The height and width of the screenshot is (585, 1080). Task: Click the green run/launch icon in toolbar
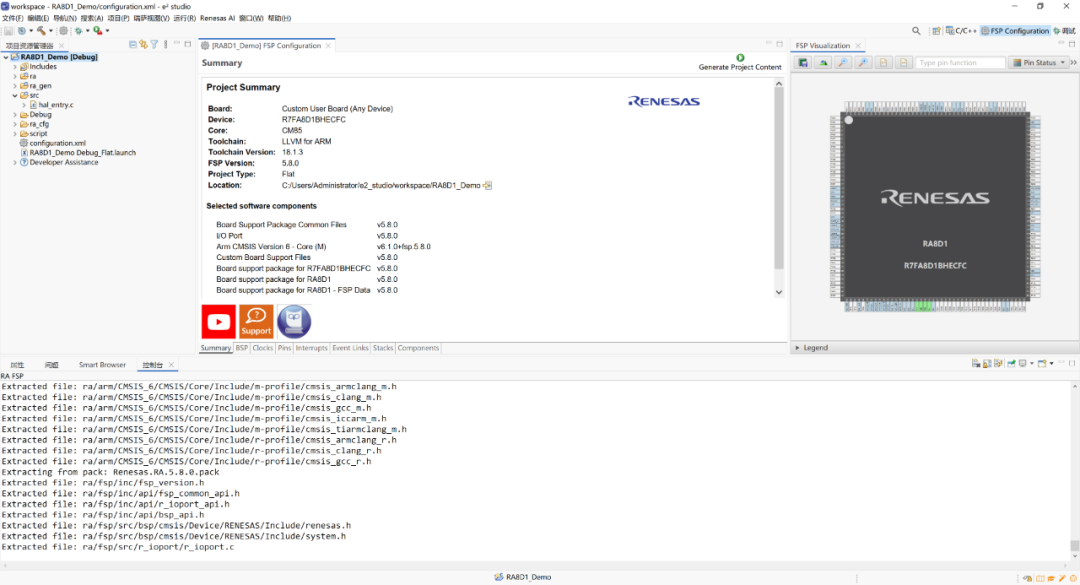tap(98, 31)
